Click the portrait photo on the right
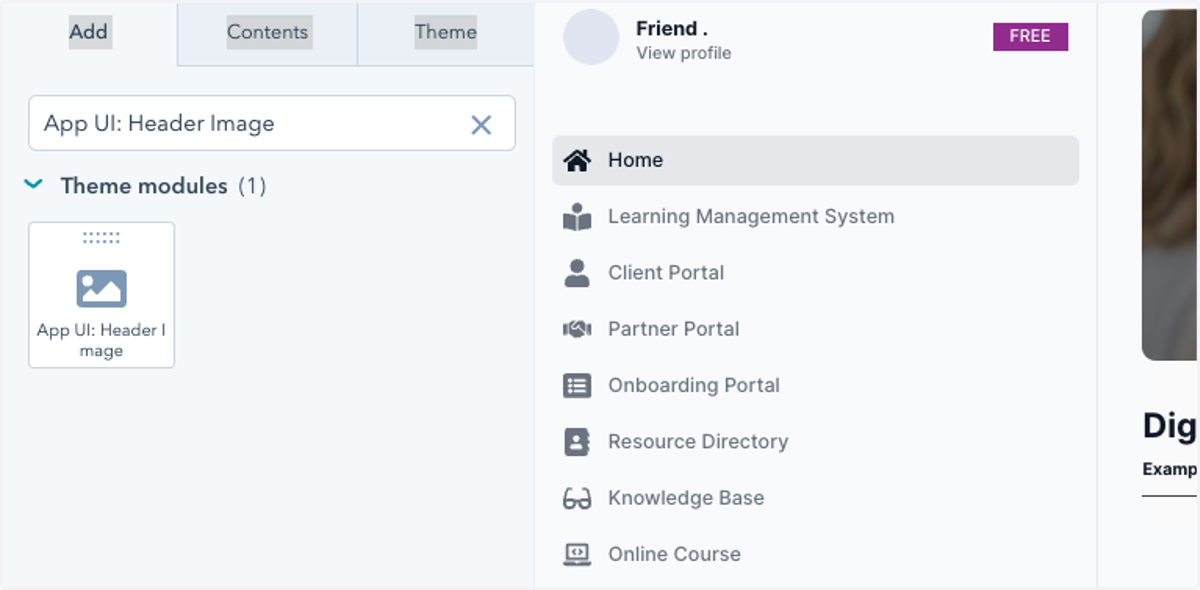1200x590 pixels. pyautogui.click(x=1170, y=185)
